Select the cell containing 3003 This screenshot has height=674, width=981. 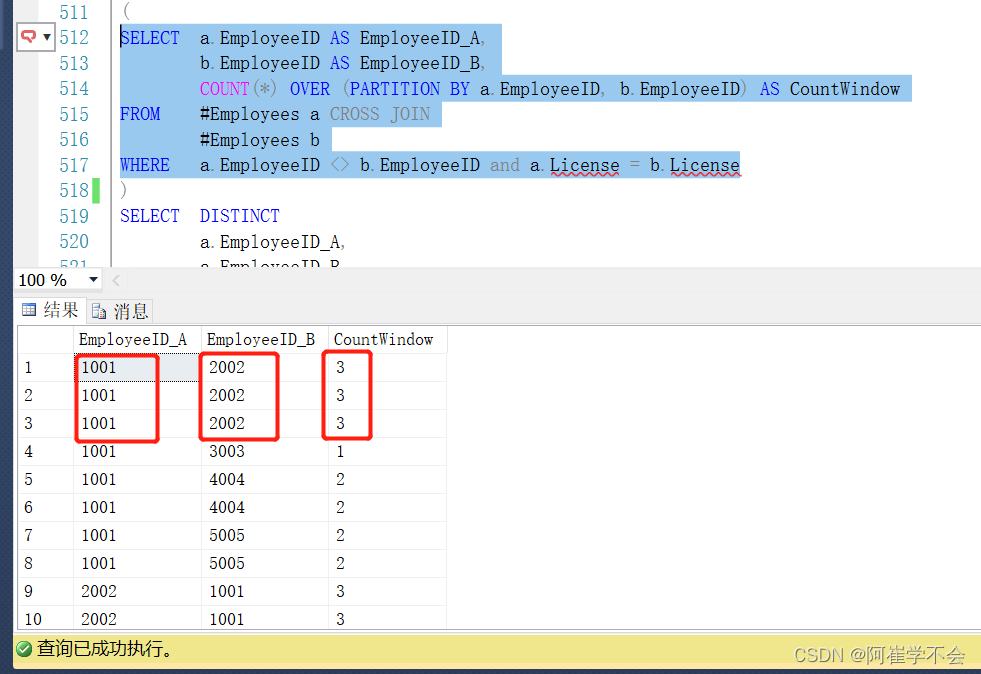226,451
